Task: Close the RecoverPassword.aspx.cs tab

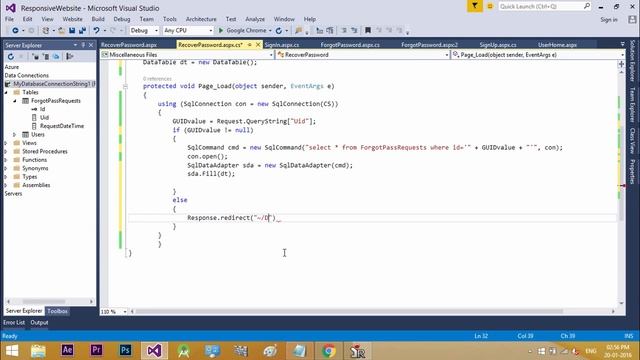Action: 258,45
